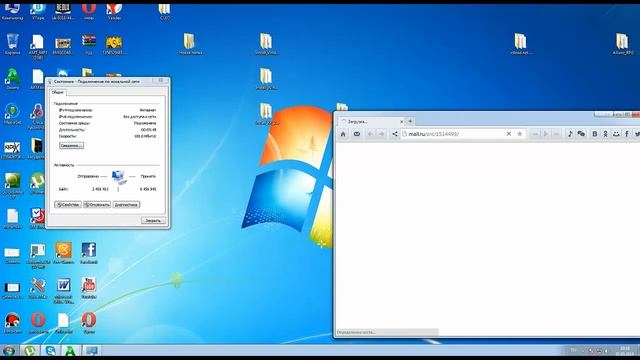Open the browser home page button
The image size is (640, 360).
tap(343, 134)
